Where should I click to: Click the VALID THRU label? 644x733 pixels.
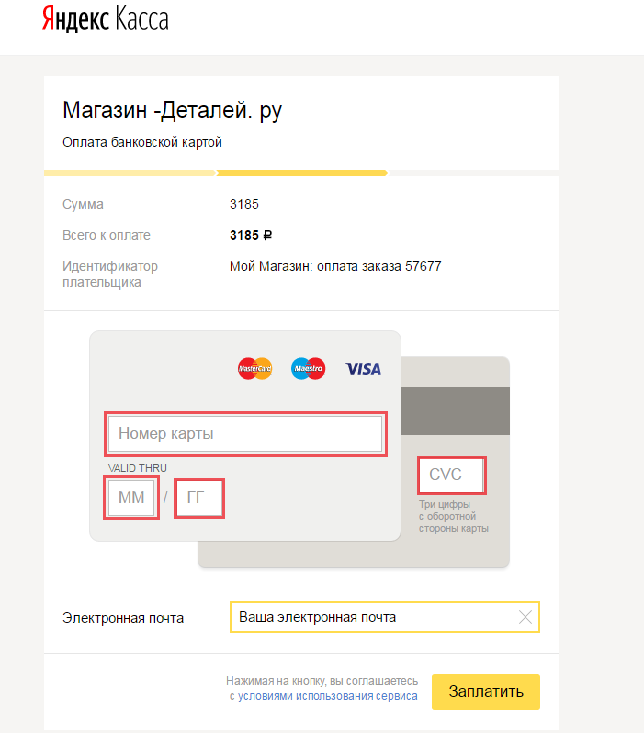click(x=137, y=468)
